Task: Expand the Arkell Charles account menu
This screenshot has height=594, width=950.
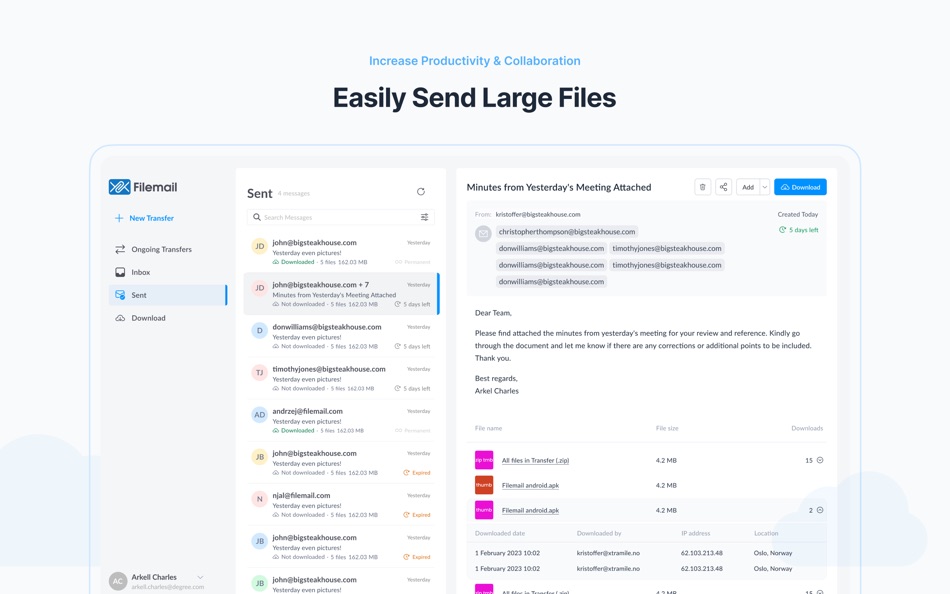Action: coord(200,577)
